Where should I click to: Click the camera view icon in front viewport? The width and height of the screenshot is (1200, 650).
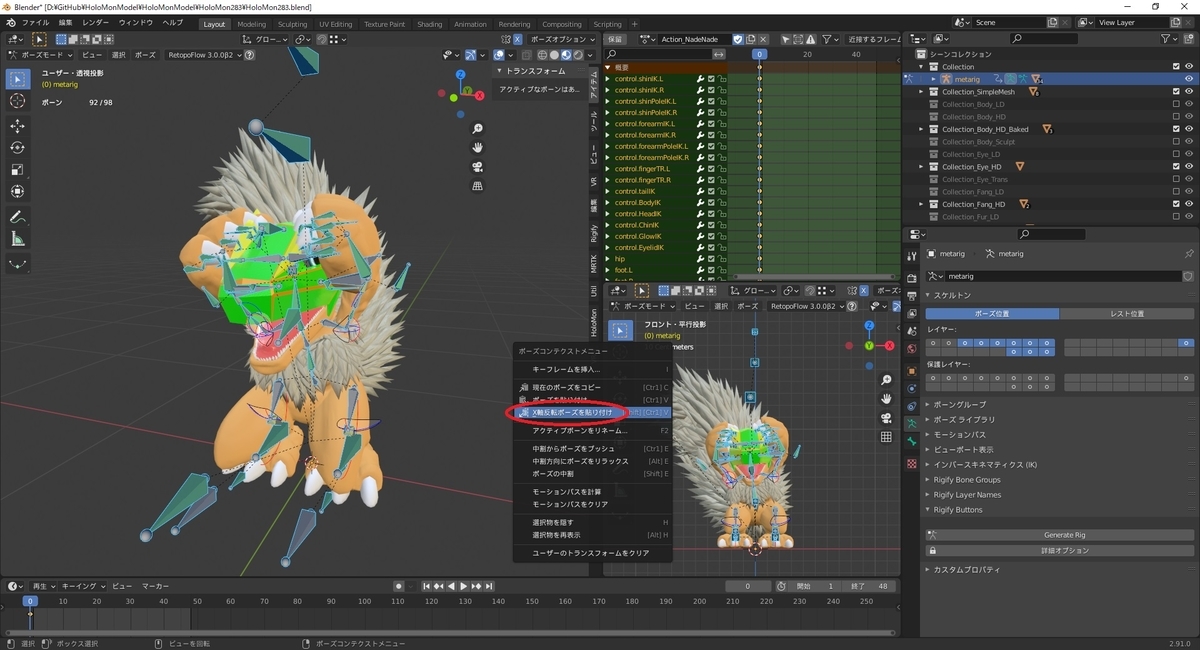886,418
